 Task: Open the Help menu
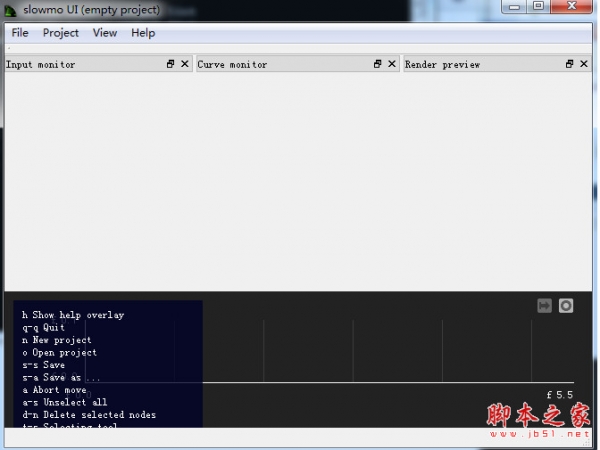click(x=143, y=33)
